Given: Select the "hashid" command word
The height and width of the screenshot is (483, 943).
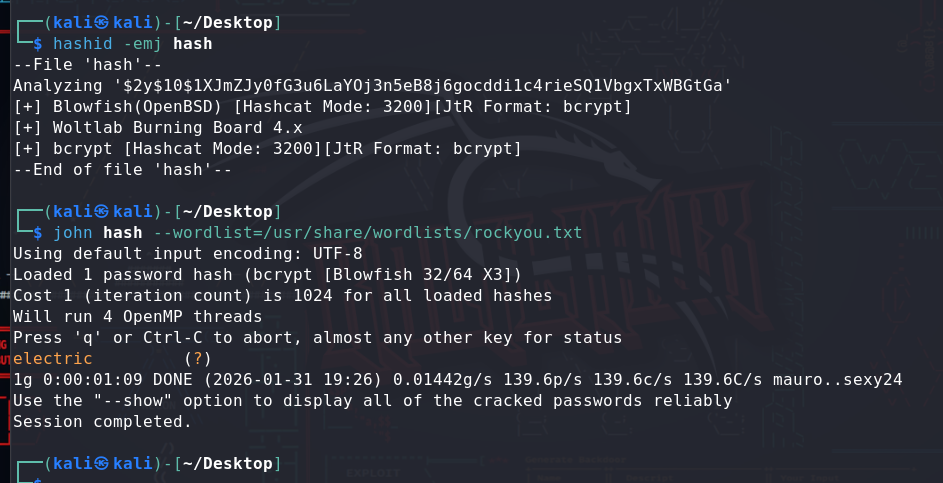Looking at the screenshot, I should 81,44.
